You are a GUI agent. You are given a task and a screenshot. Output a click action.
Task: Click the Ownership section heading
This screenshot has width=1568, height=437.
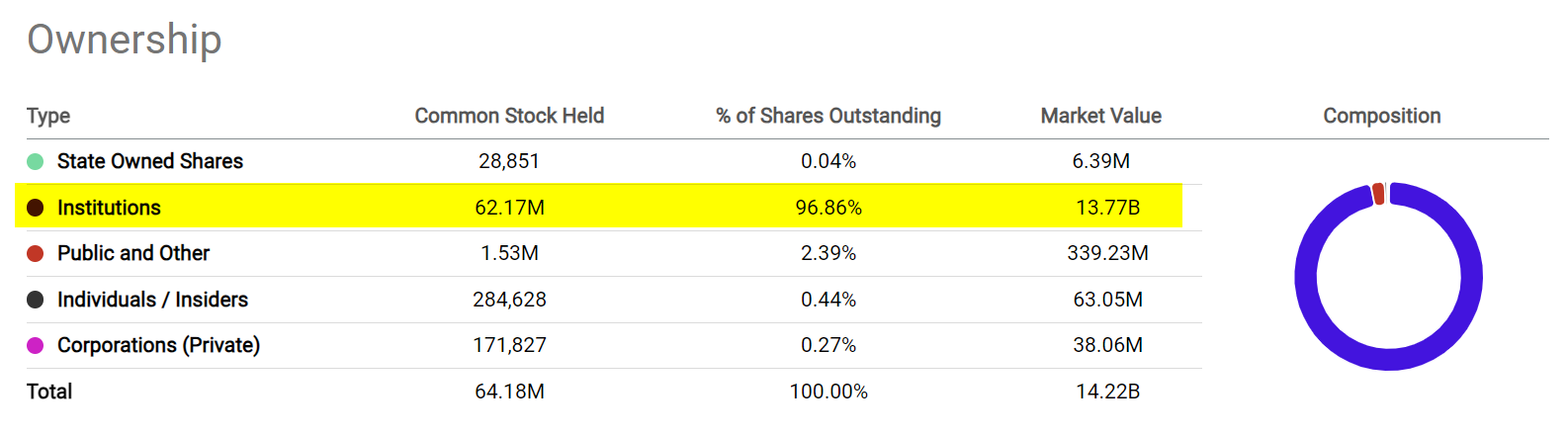click(x=125, y=40)
